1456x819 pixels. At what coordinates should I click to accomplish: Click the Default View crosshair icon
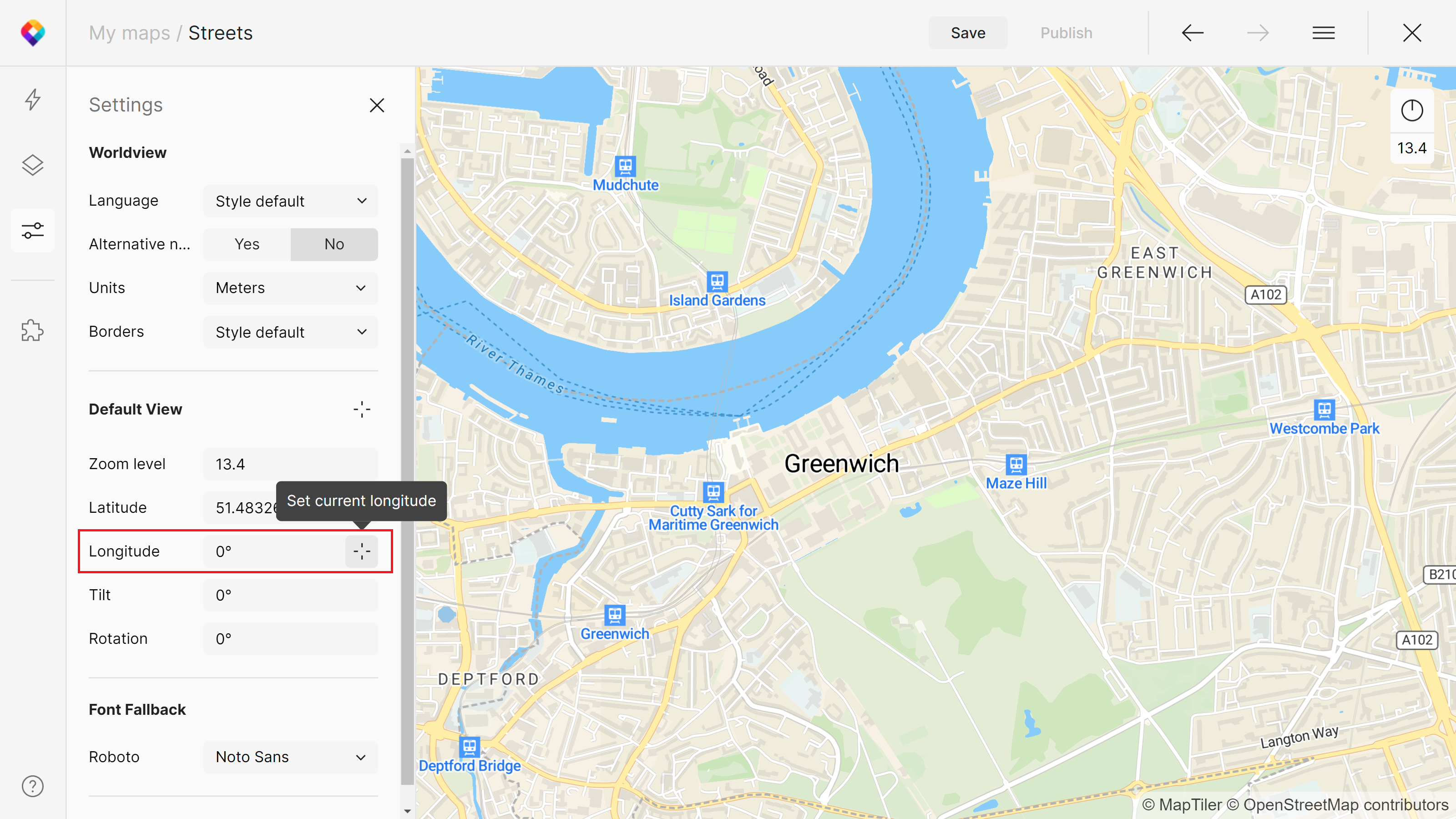(x=362, y=409)
